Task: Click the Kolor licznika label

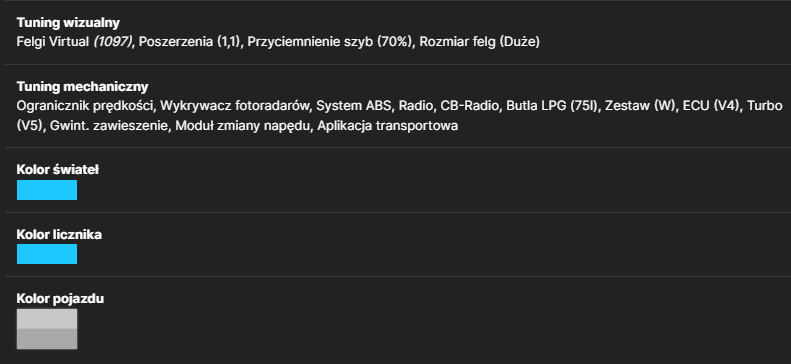Action: point(59,234)
